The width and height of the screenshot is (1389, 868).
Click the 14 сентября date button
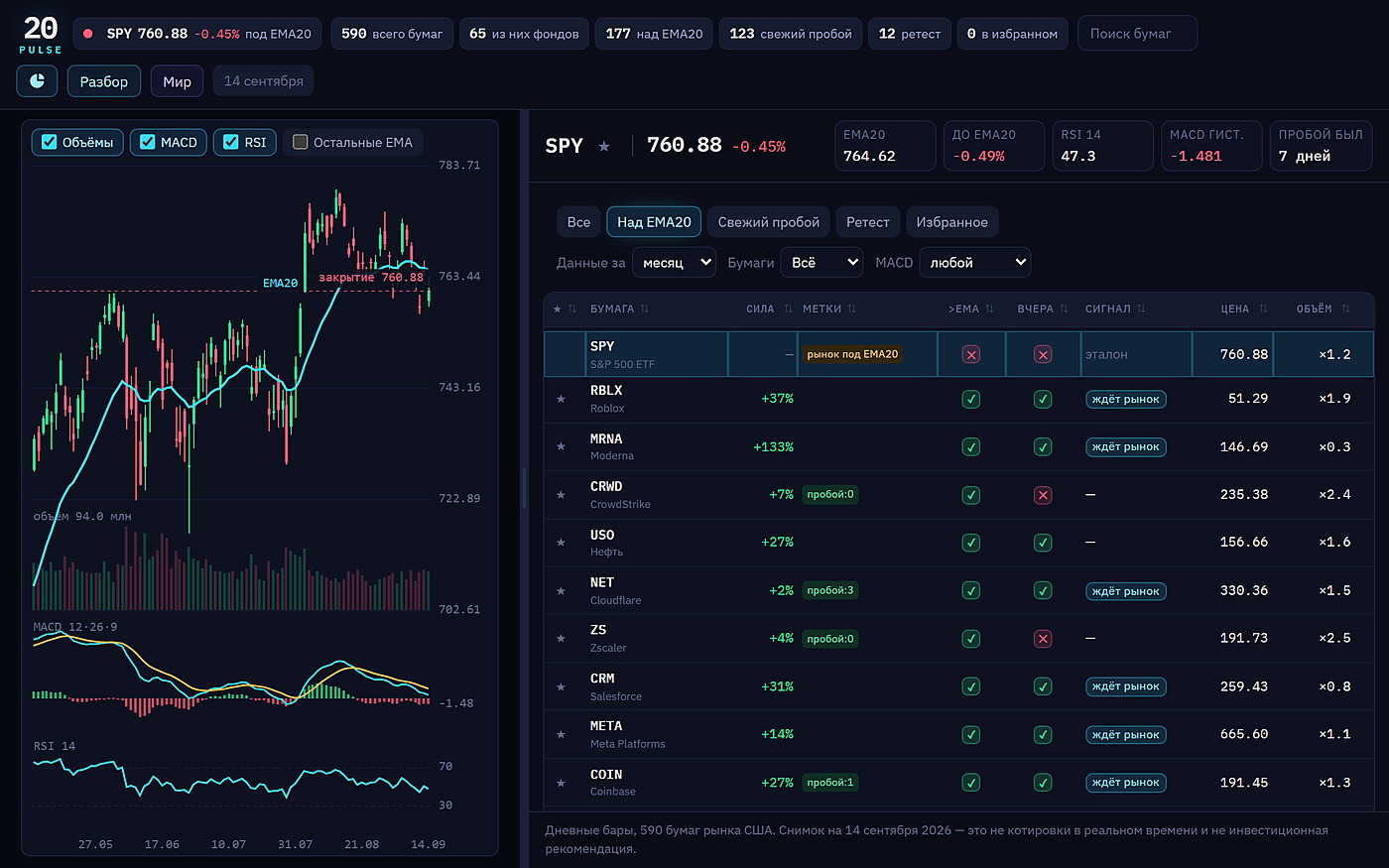click(264, 81)
